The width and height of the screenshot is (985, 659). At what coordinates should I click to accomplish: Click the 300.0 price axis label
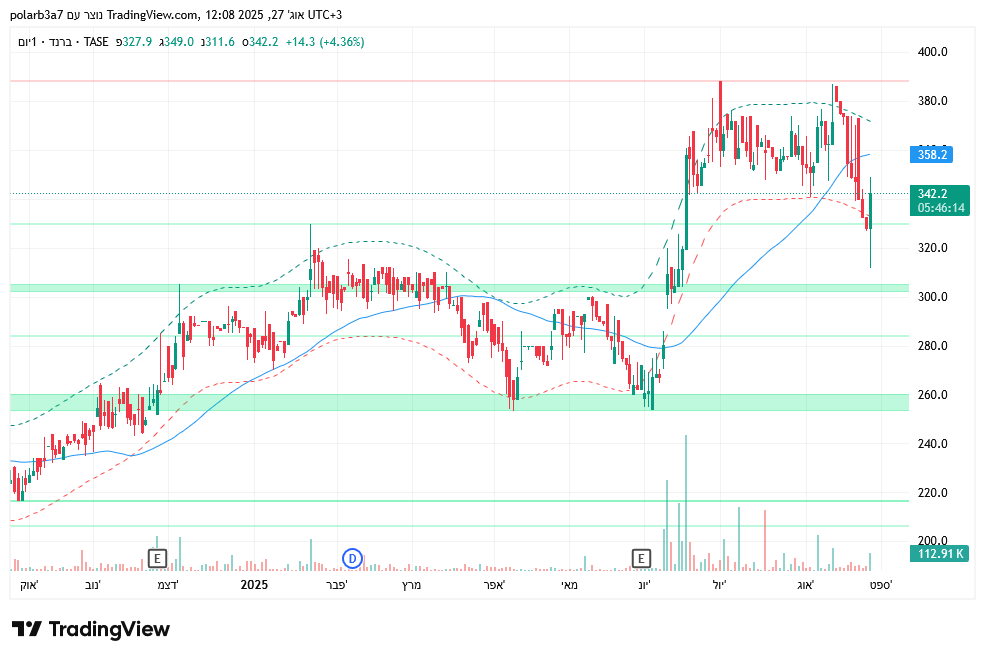tap(932, 297)
